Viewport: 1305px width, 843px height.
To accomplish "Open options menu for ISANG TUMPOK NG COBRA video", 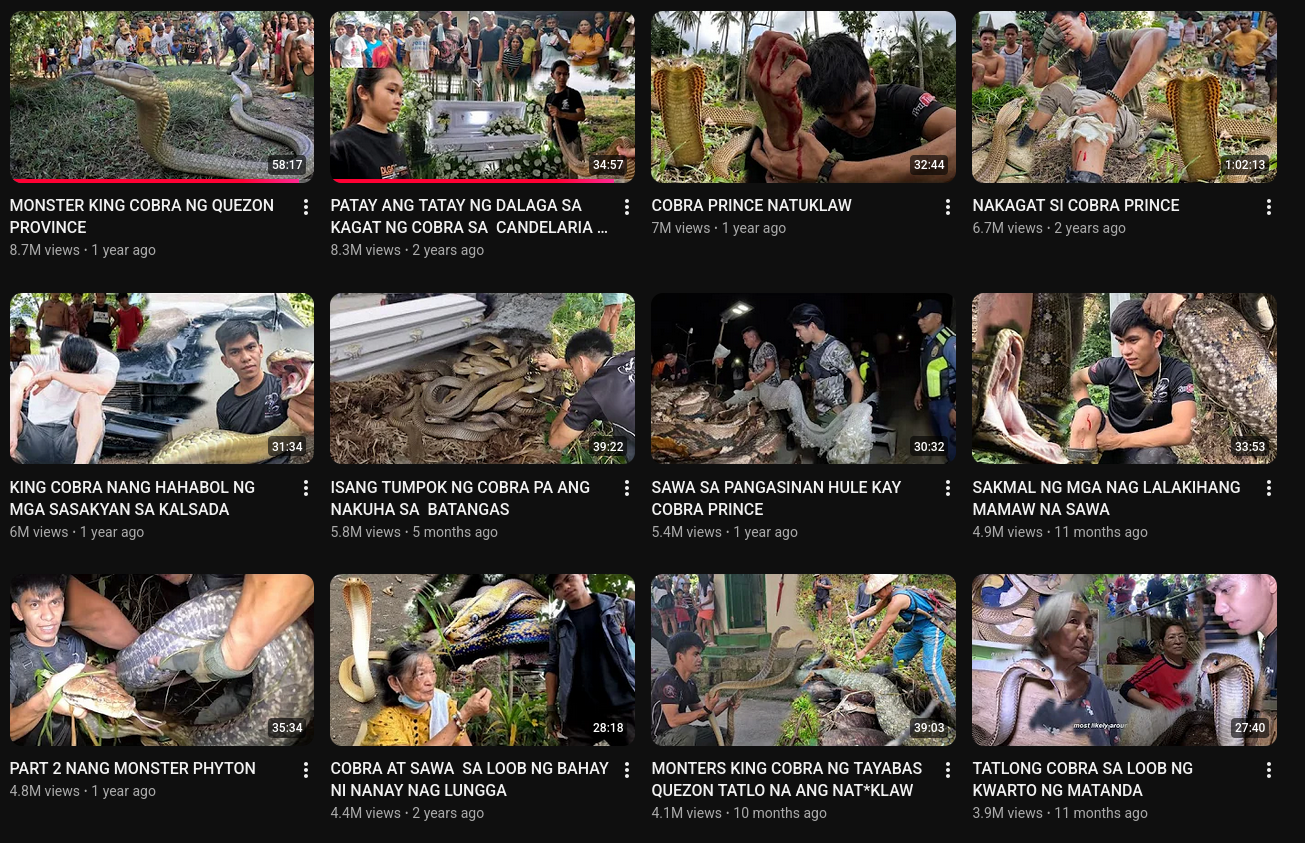I will point(627,489).
